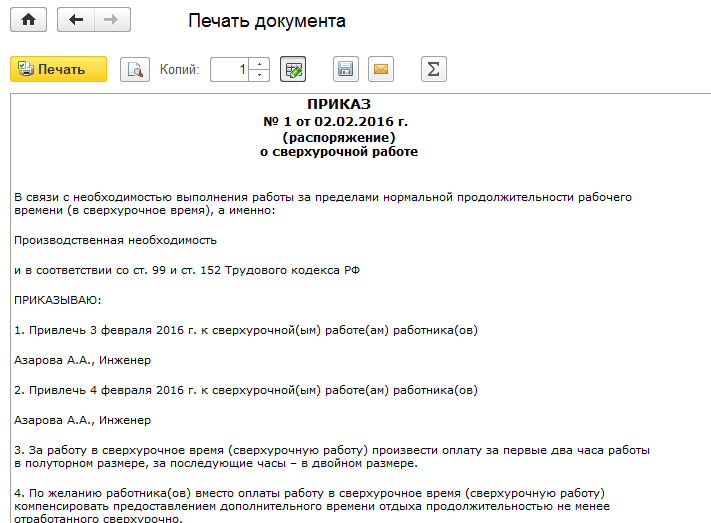The width and height of the screenshot is (711, 523).
Task: Send the document by email envelope icon
Action: click(381, 69)
